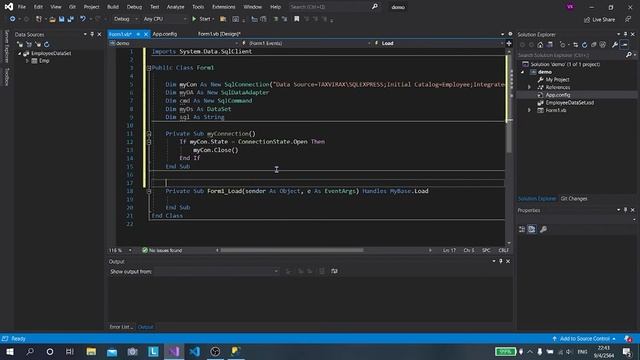Image resolution: width=640 pixels, height=360 pixels.
Task: Pin the Solution Explorer panel
Action: [x=625, y=34]
